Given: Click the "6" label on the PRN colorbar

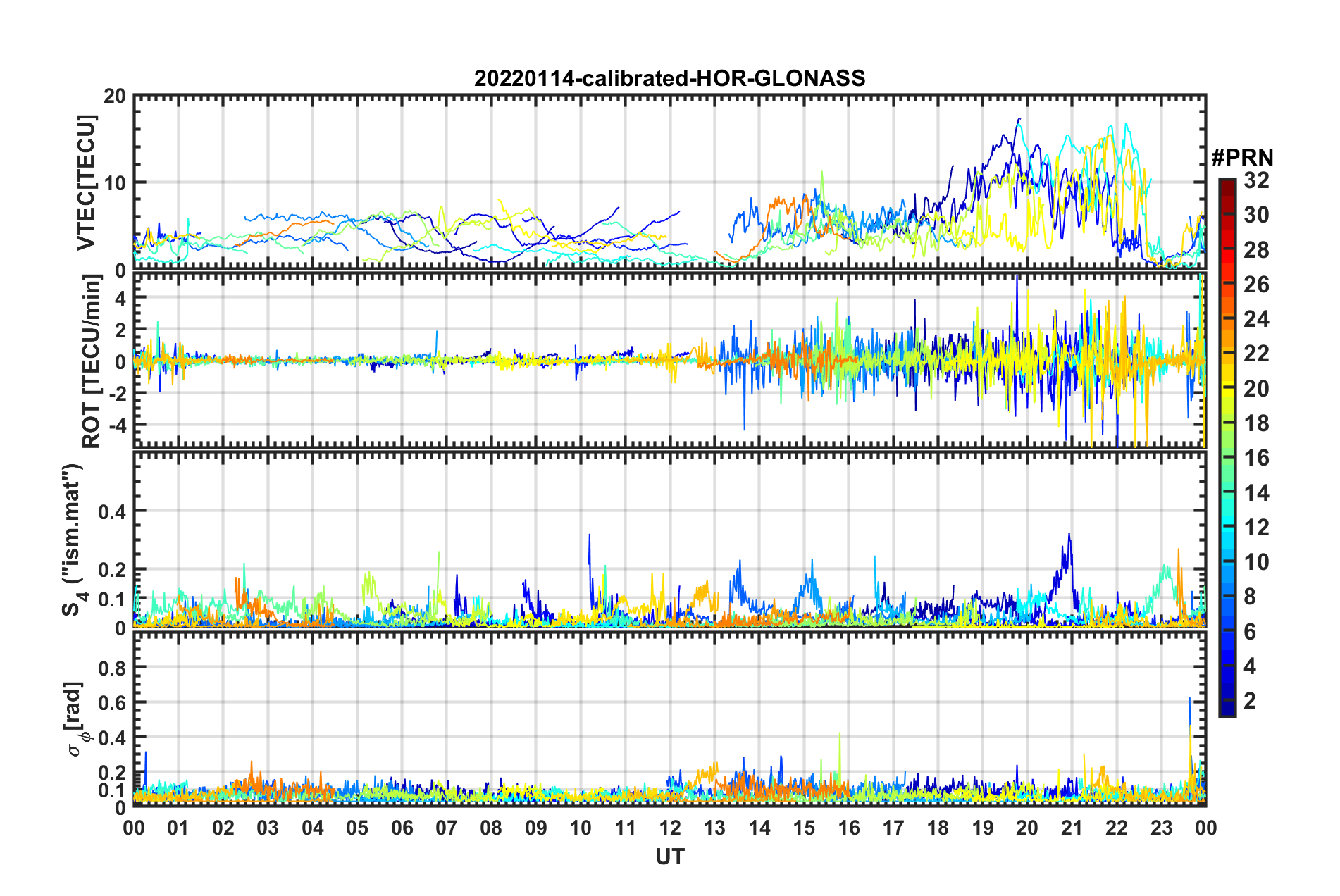Looking at the screenshot, I should (1250, 632).
